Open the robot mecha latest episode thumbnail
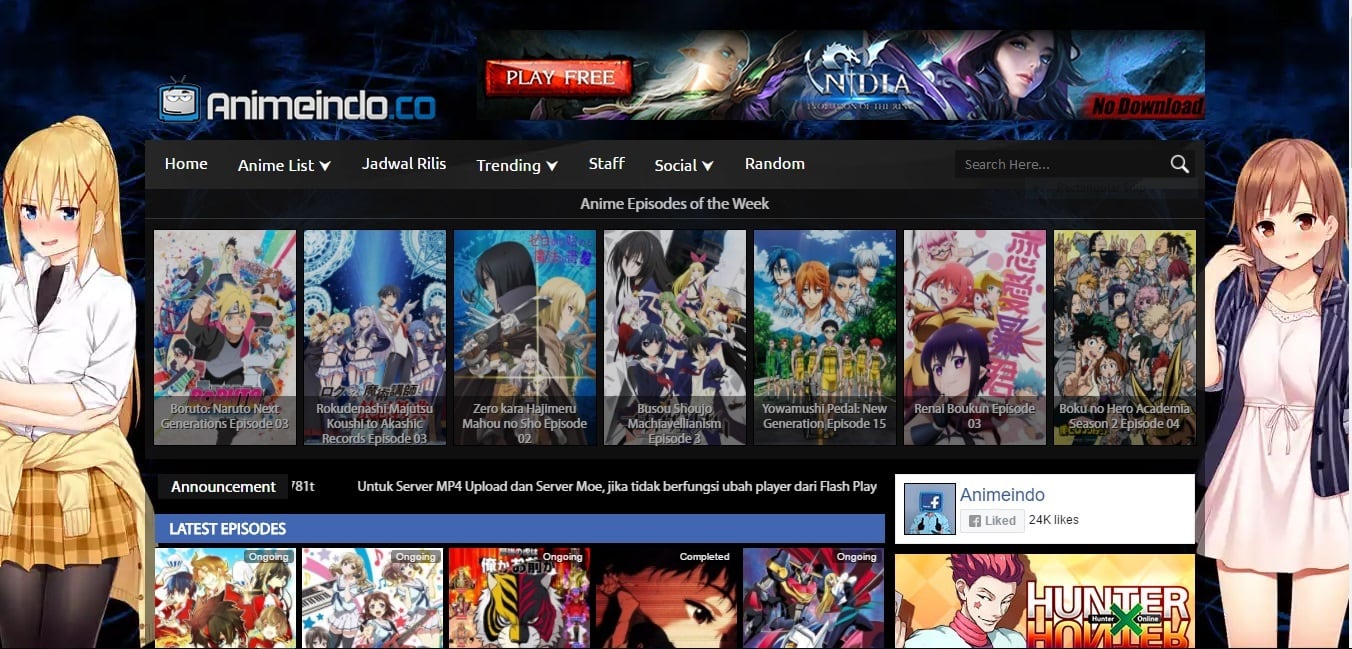Screen dimensions: 1352x649 pyautogui.click(x=813, y=598)
